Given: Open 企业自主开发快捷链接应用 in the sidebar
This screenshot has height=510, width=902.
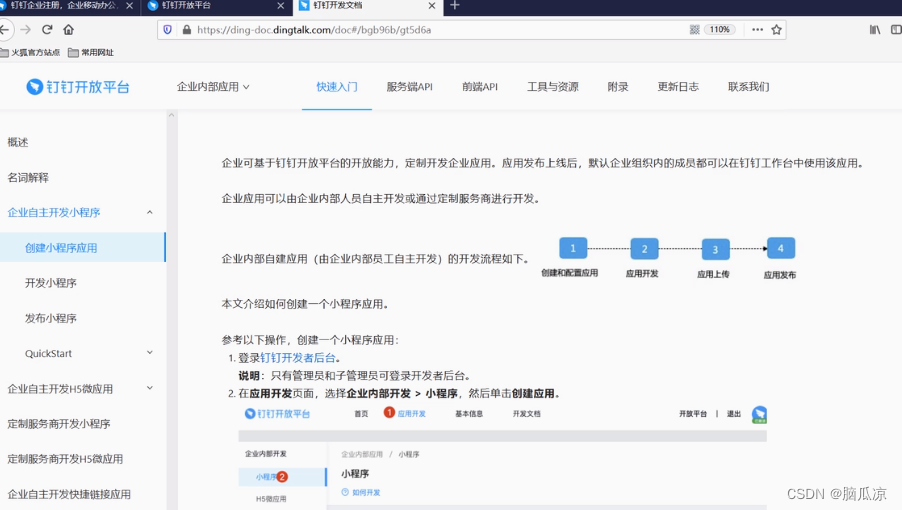Looking at the screenshot, I should (x=69, y=494).
